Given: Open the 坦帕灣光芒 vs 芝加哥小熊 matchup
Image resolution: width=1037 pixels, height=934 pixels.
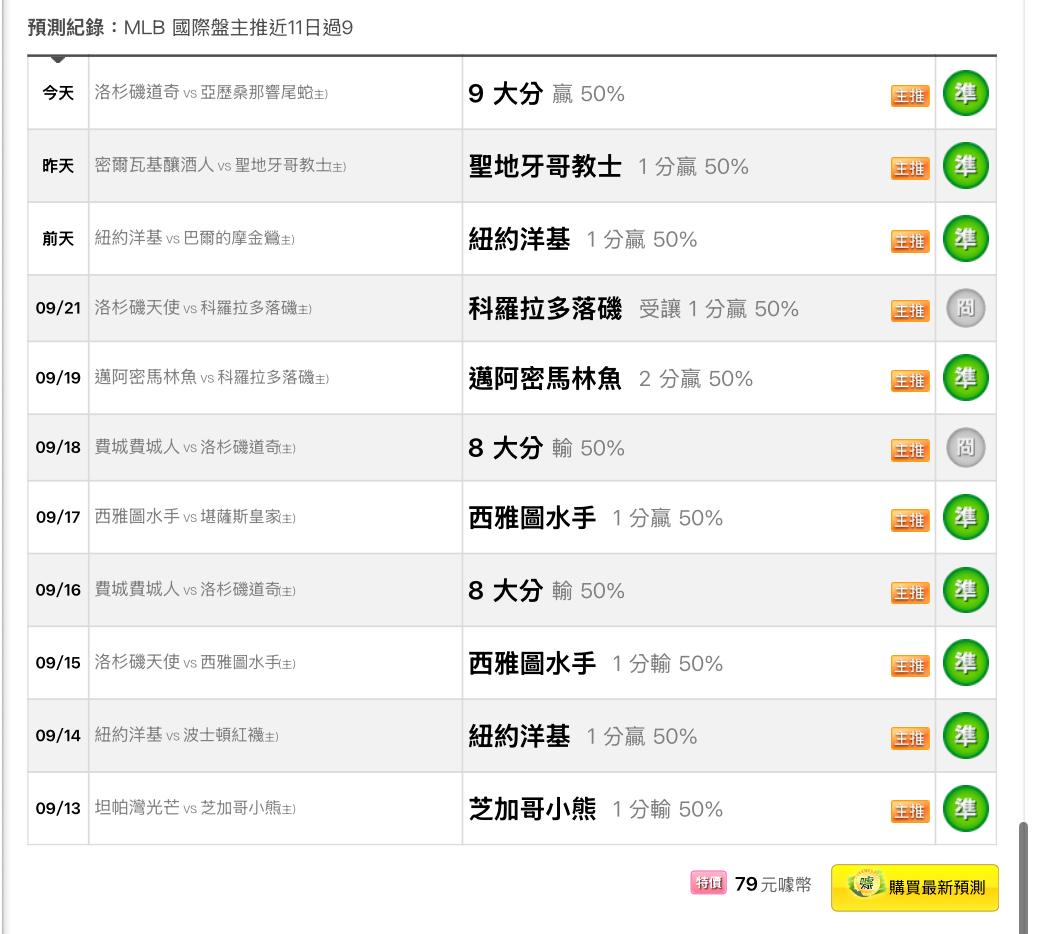Looking at the screenshot, I should pyautogui.click(x=195, y=808).
